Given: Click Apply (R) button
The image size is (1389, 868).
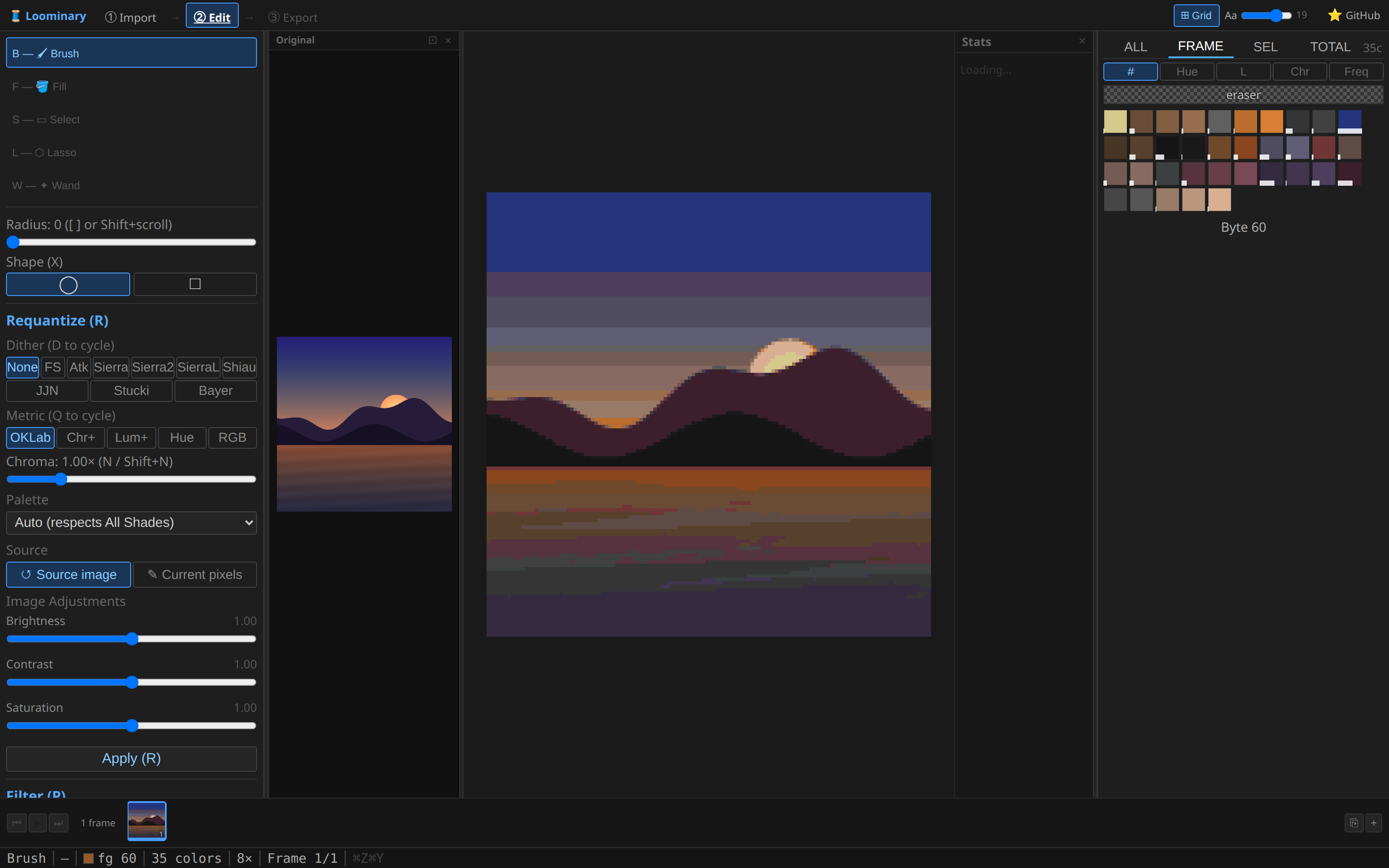Looking at the screenshot, I should click(131, 758).
